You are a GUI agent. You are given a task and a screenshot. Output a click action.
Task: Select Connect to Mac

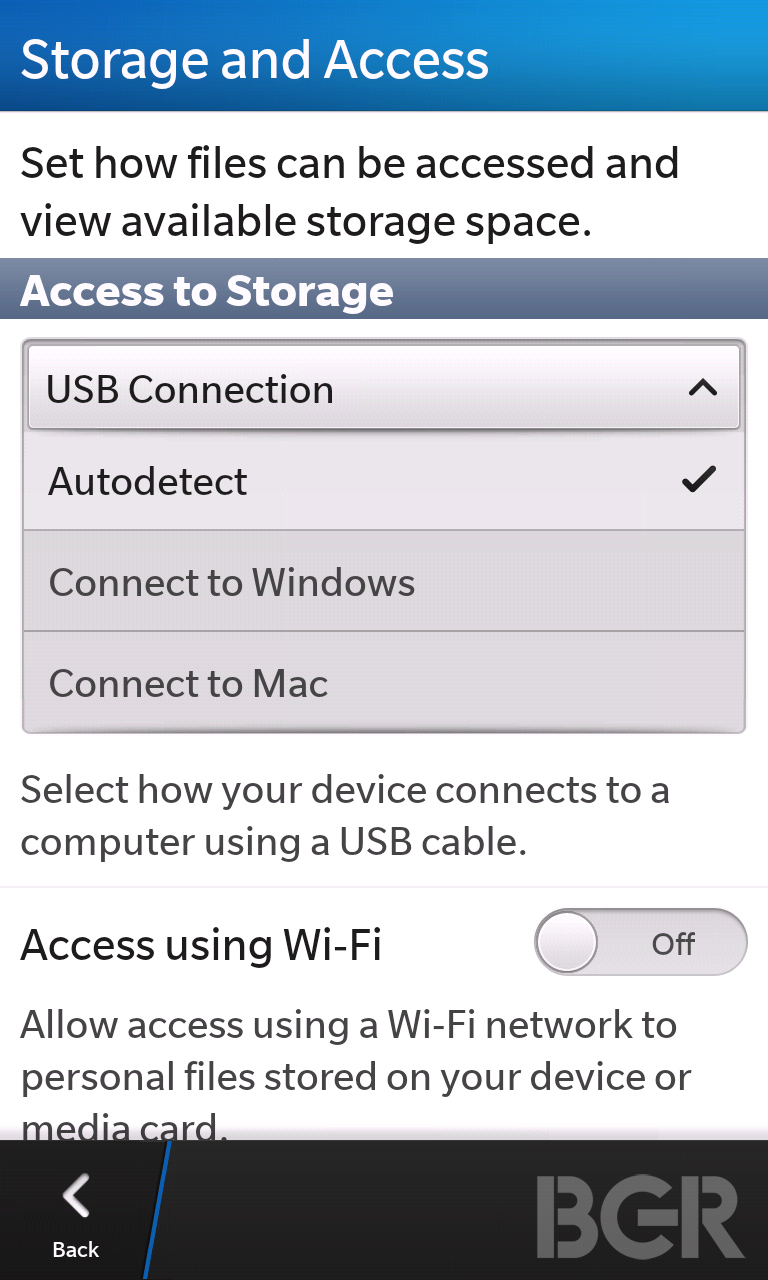point(384,683)
